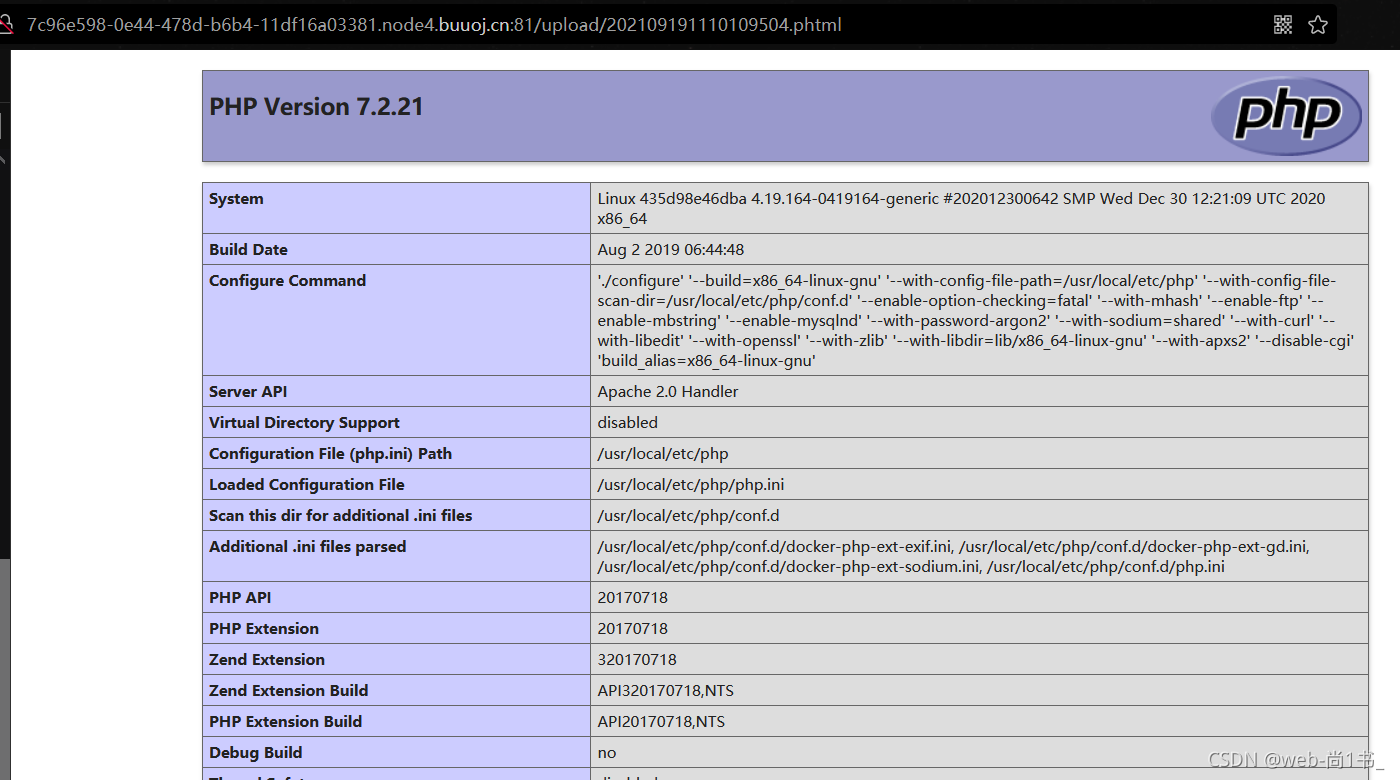Click the Zend Extension label
This screenshot has width=1400, height=780.
[267, 660]
